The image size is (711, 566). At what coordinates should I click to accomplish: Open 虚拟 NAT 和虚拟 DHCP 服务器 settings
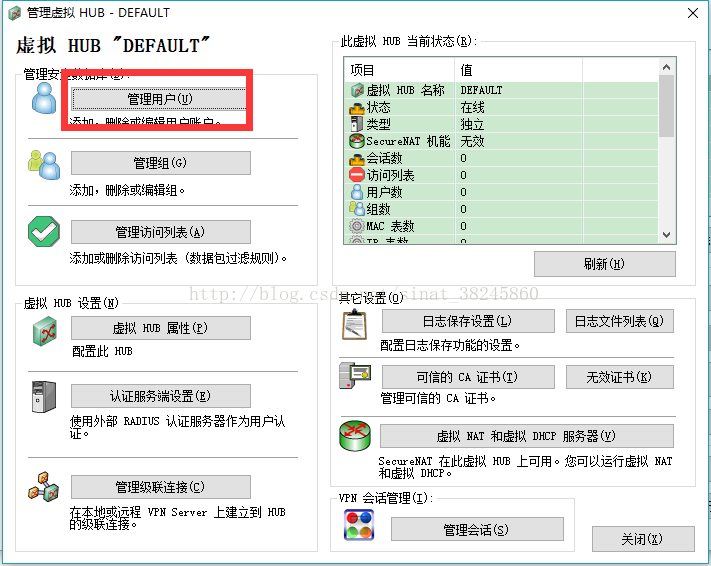pyautogui.click(x=526, y=436)
